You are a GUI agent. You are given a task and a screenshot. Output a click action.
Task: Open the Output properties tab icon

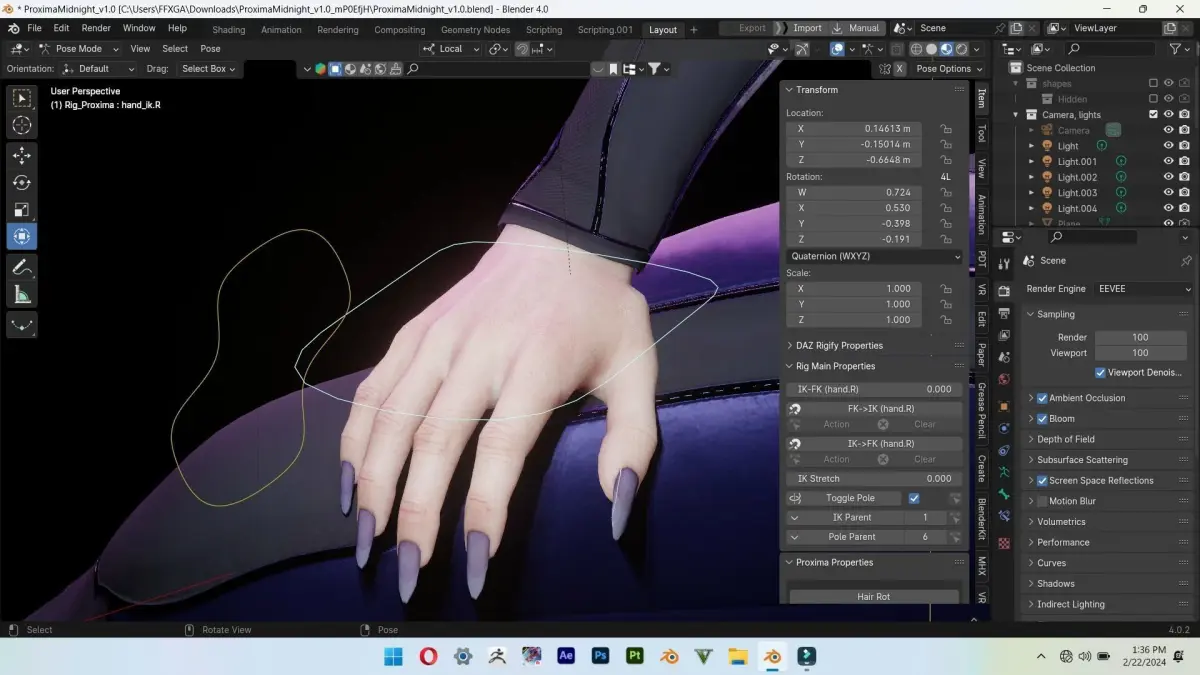click(1004, 314)
